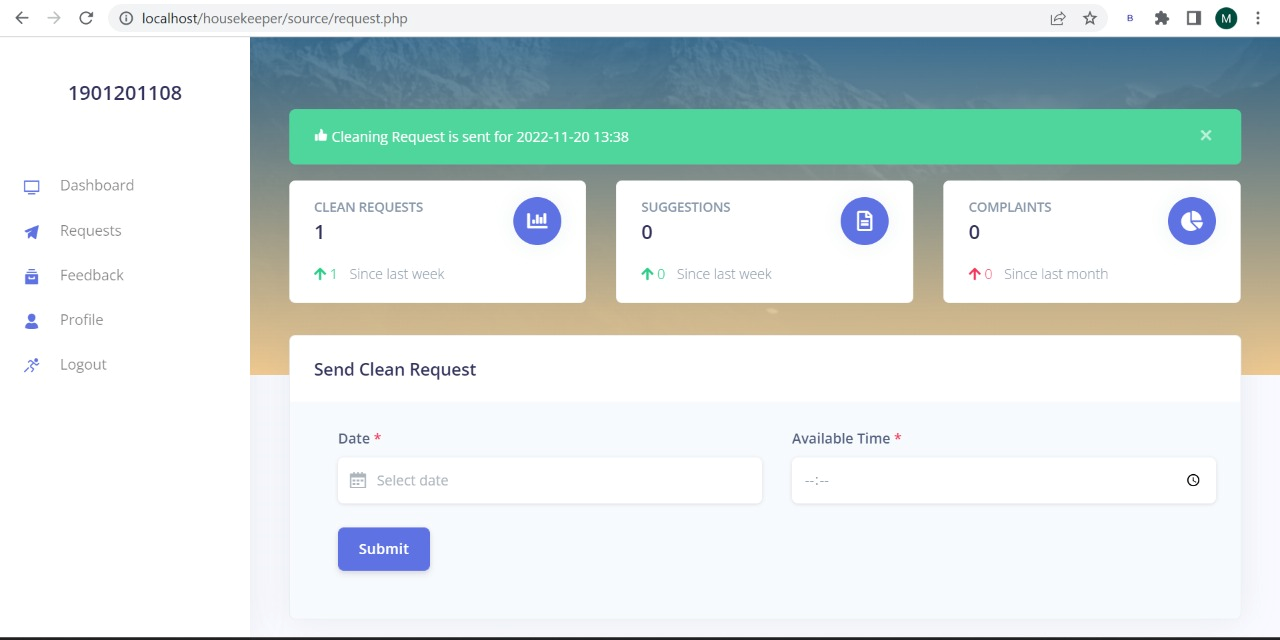
Task: Click the document icon on Suggestions card
Action: point(864,221)
